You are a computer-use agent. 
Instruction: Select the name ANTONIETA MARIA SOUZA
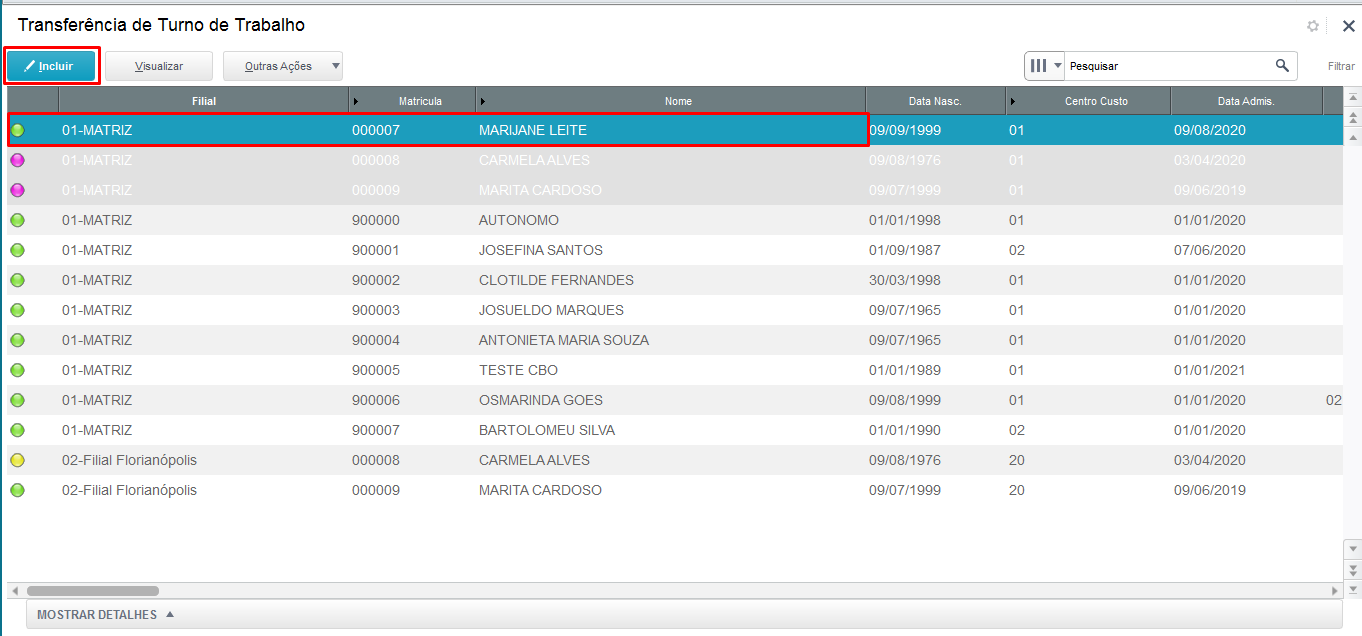(564, 340)
